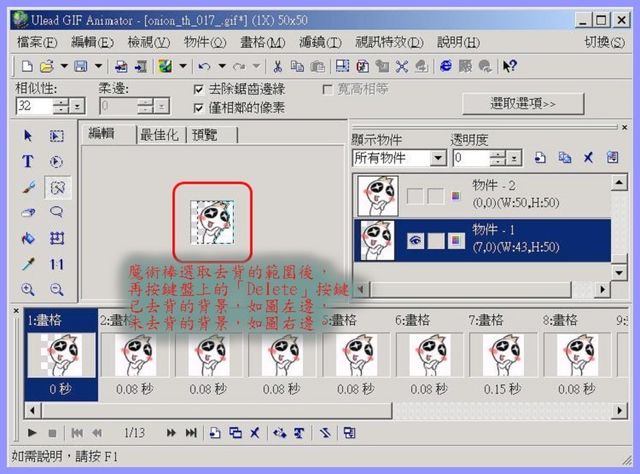This screenshot has height=474, width=640.
Task: Select the Magic Wand selection tool
Action: pos(57,187)
